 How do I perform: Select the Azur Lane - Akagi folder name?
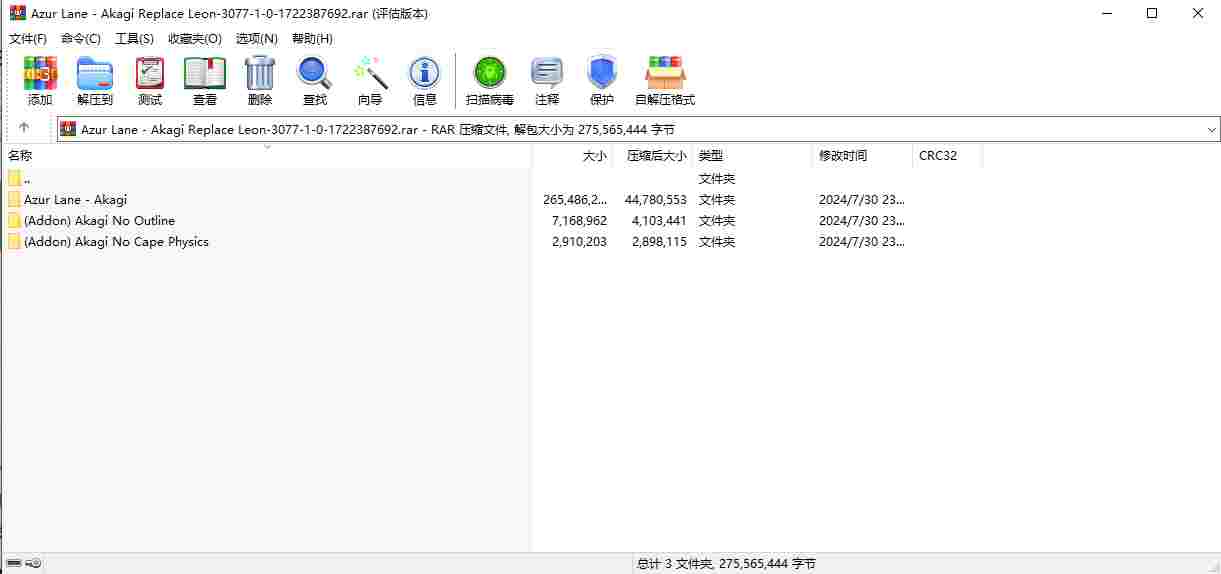[76, 199]
